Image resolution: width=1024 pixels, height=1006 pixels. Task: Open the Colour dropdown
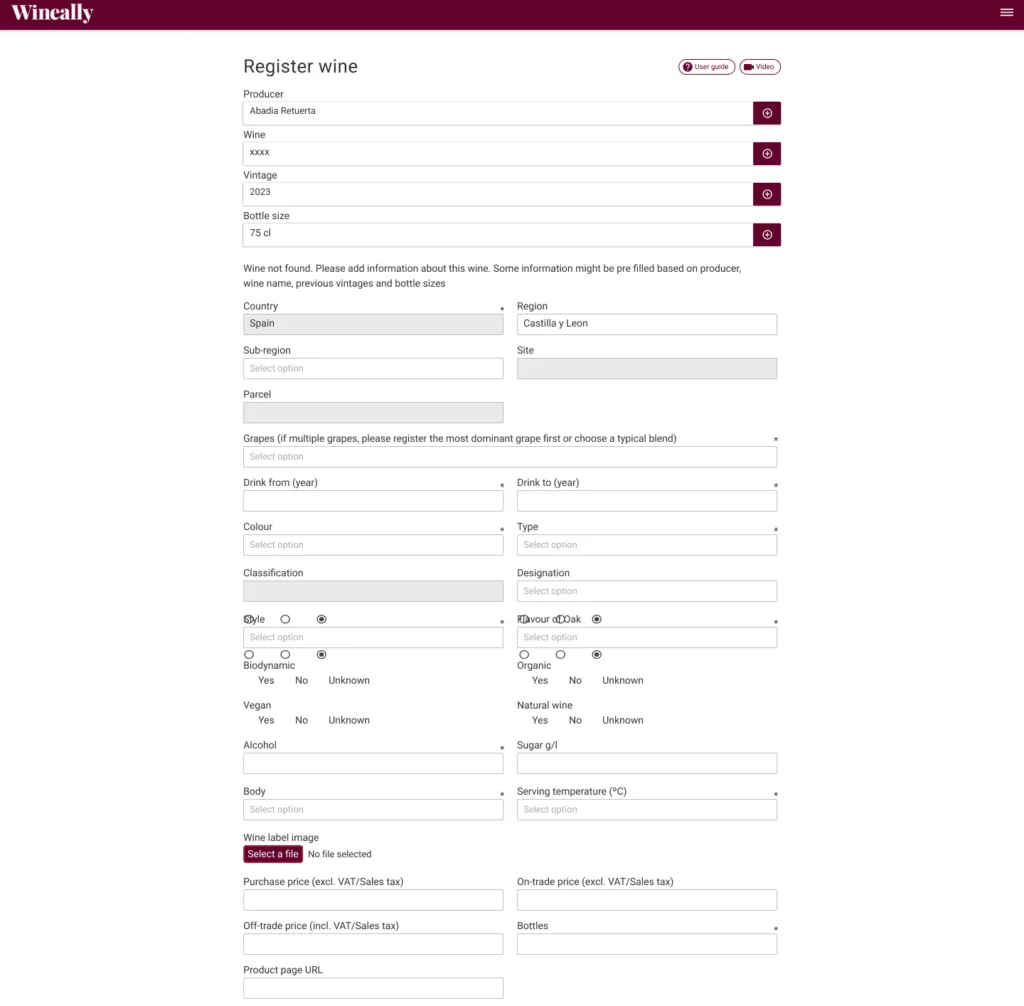pyautogui.click(x=373, y=545)
